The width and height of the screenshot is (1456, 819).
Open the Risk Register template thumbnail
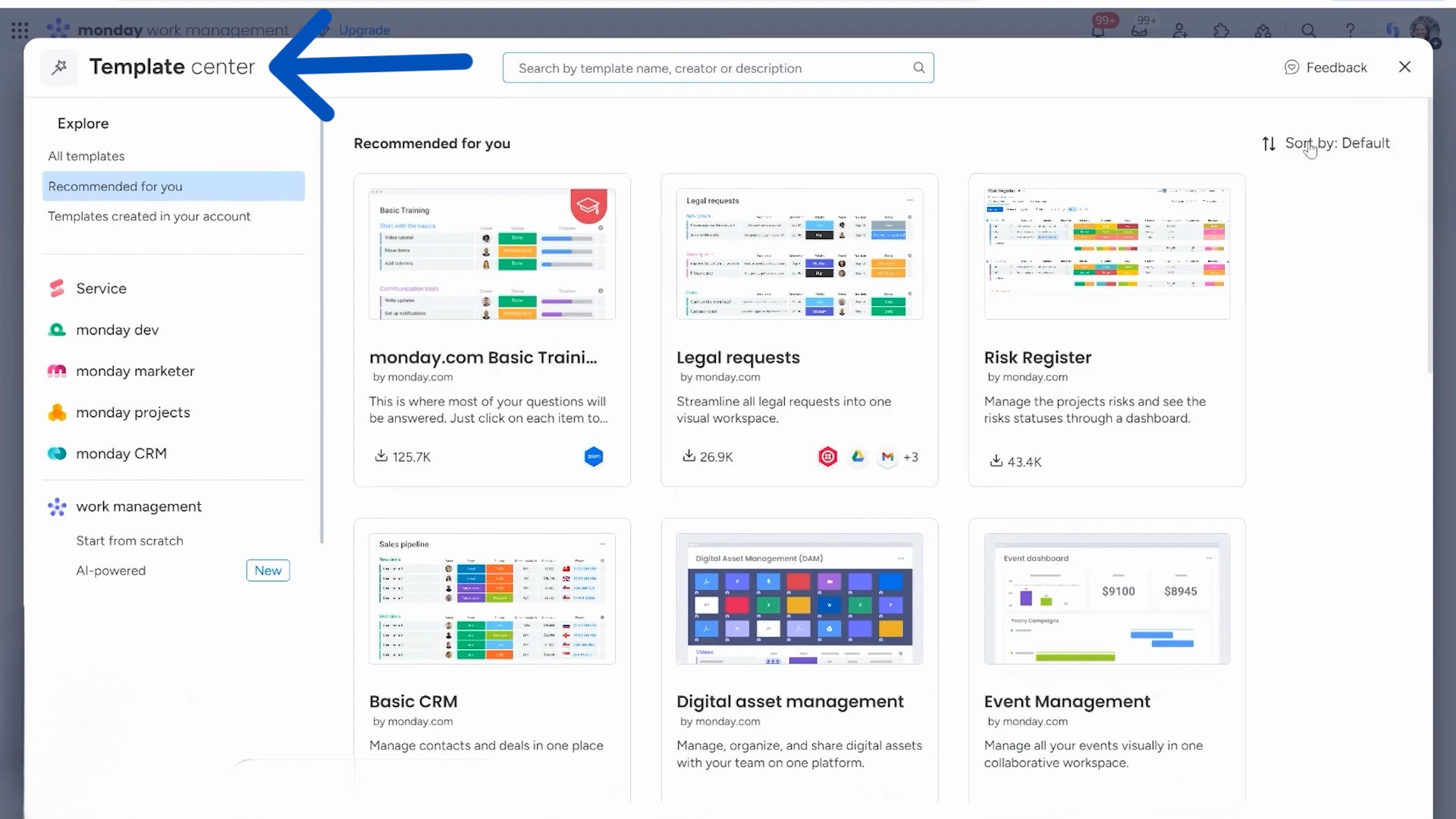tap(1107, 254)
